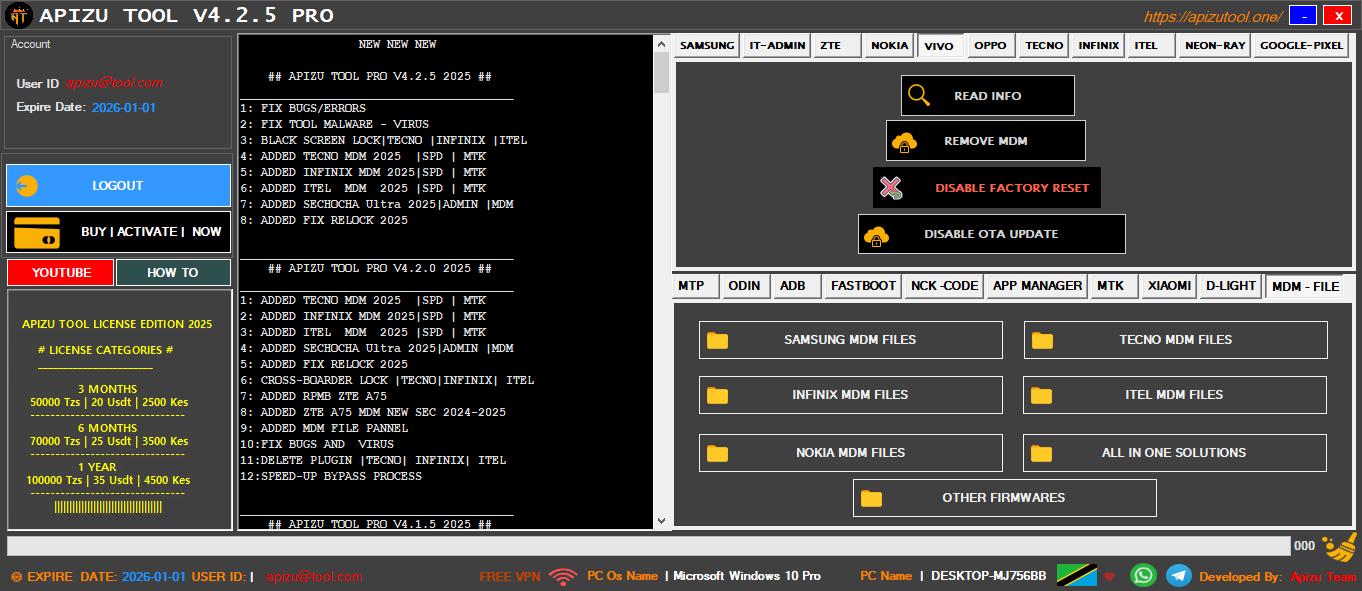Click the LOGOUT button
Viewport: 1362px width, 591px height.
click(x=118, y=186)
